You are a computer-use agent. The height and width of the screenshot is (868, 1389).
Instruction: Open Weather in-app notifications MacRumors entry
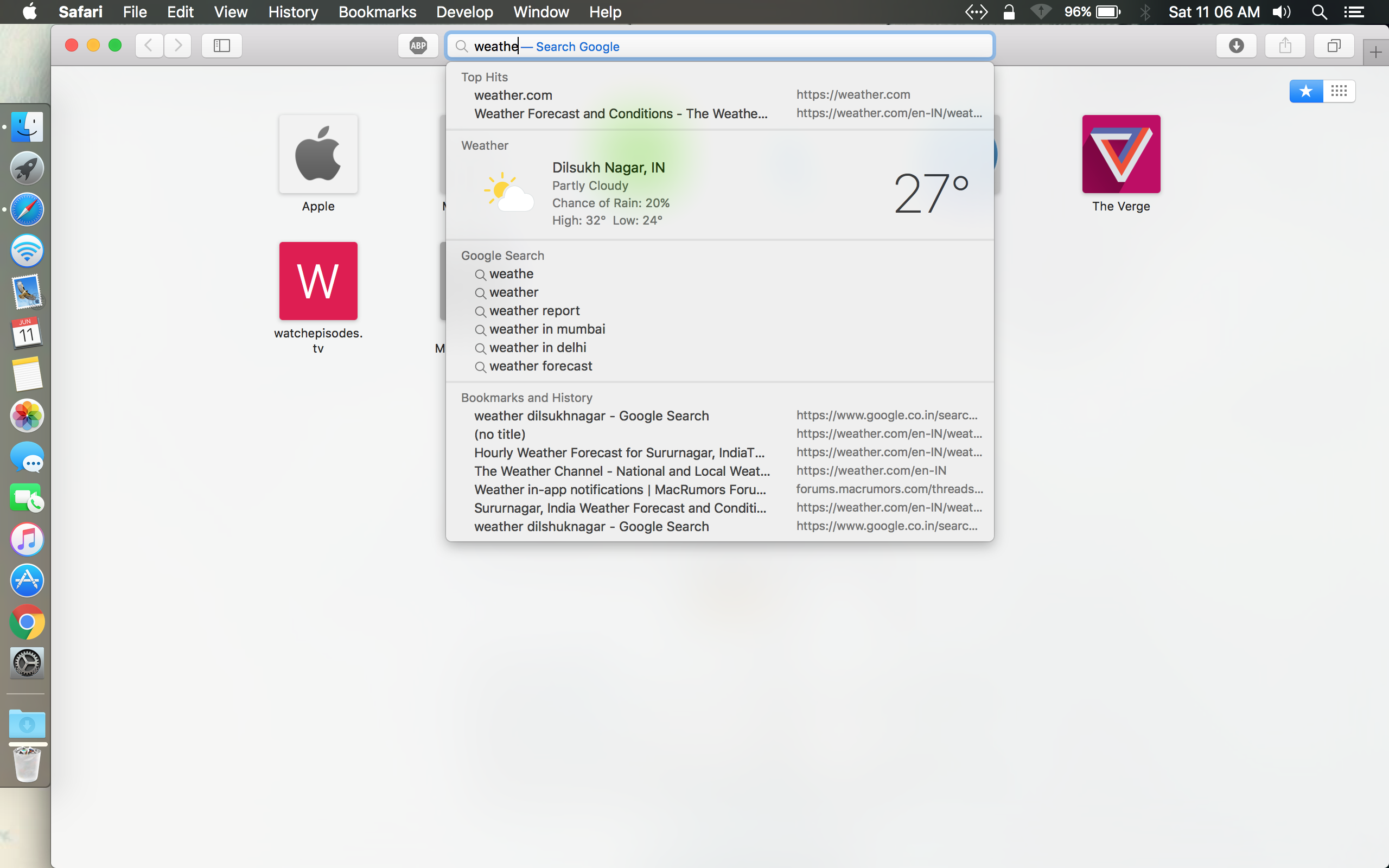(x=720, y=489)
